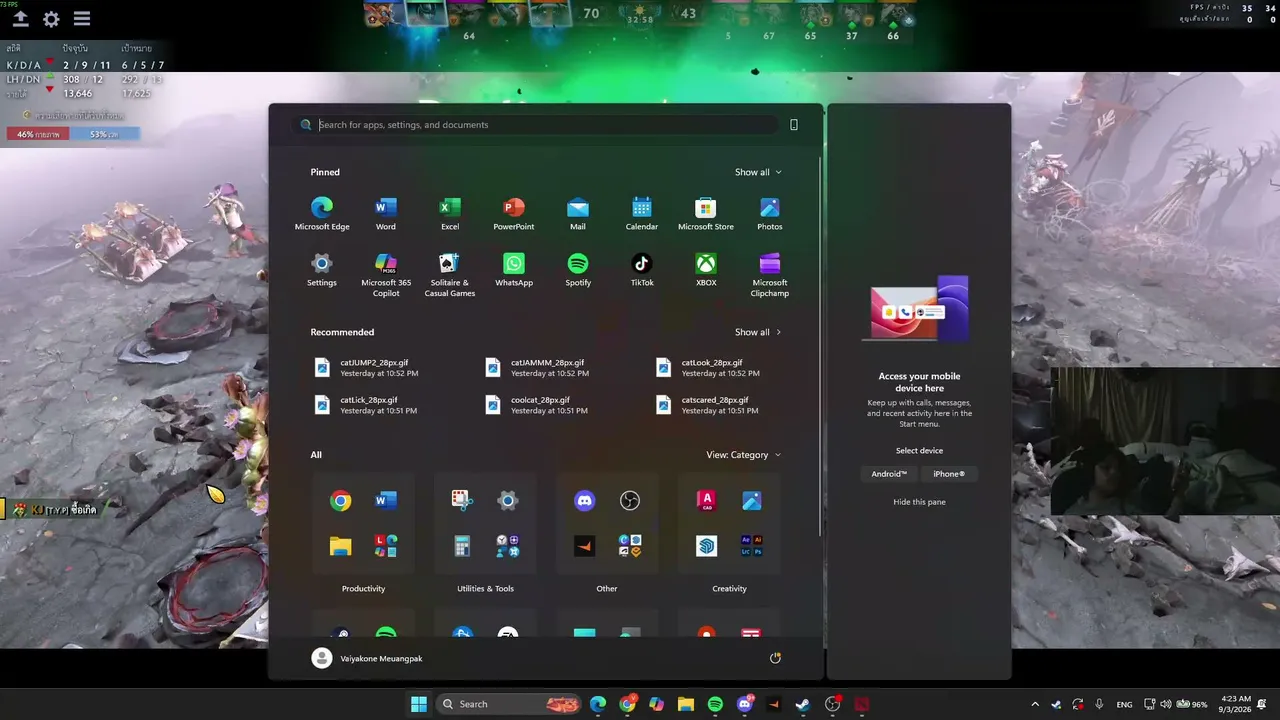This screenshot has width=1280, height=720.
Task: Launch WhatsApp from pinned apps
Action: pyautogui.click(x=514, y=270)
